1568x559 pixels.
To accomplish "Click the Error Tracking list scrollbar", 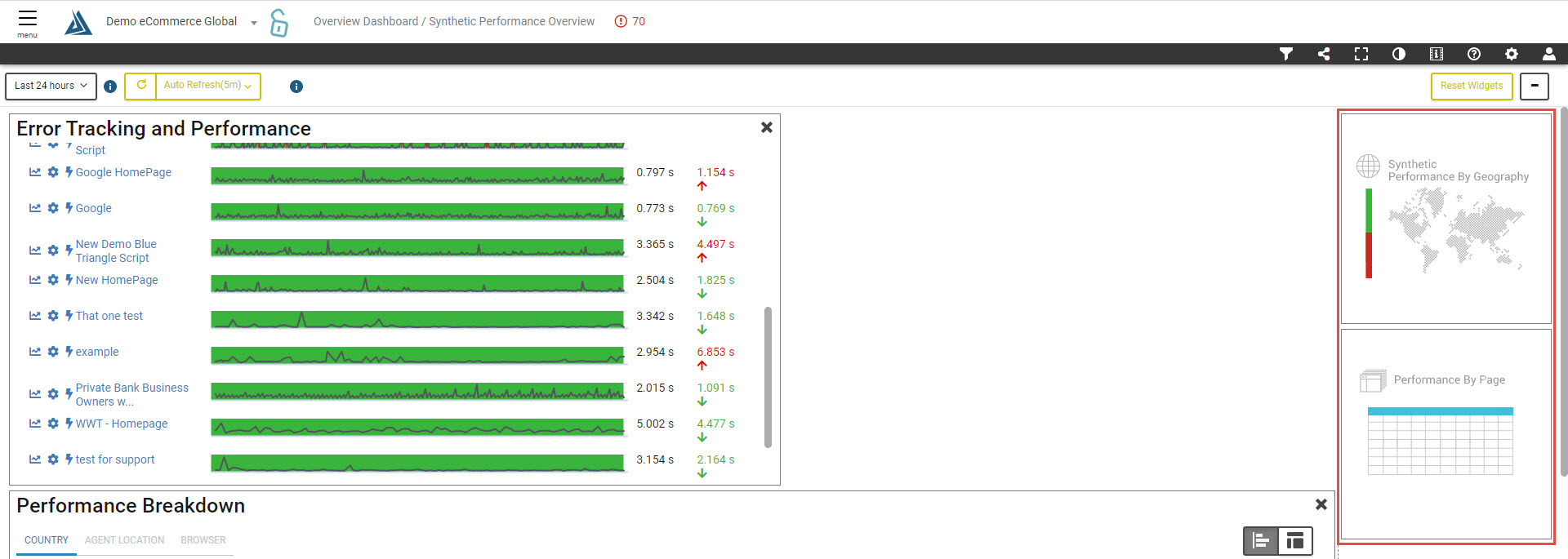I will pyautogui.click(x=768, y=377).
